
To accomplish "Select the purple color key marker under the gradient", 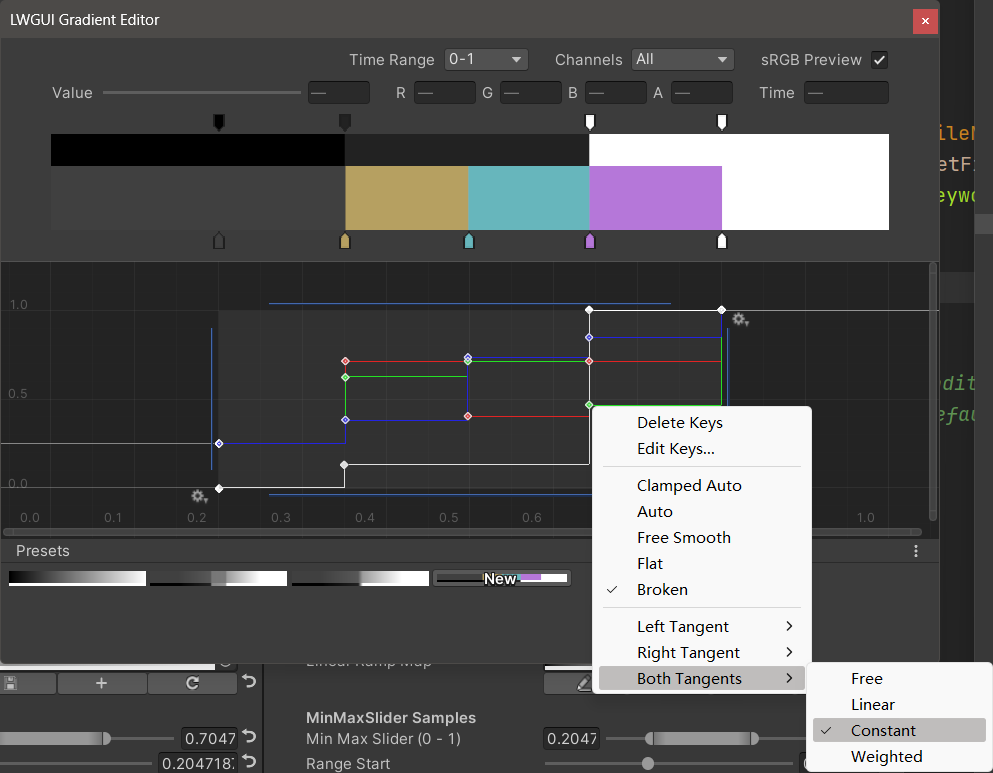I will [x=590, y=241].
